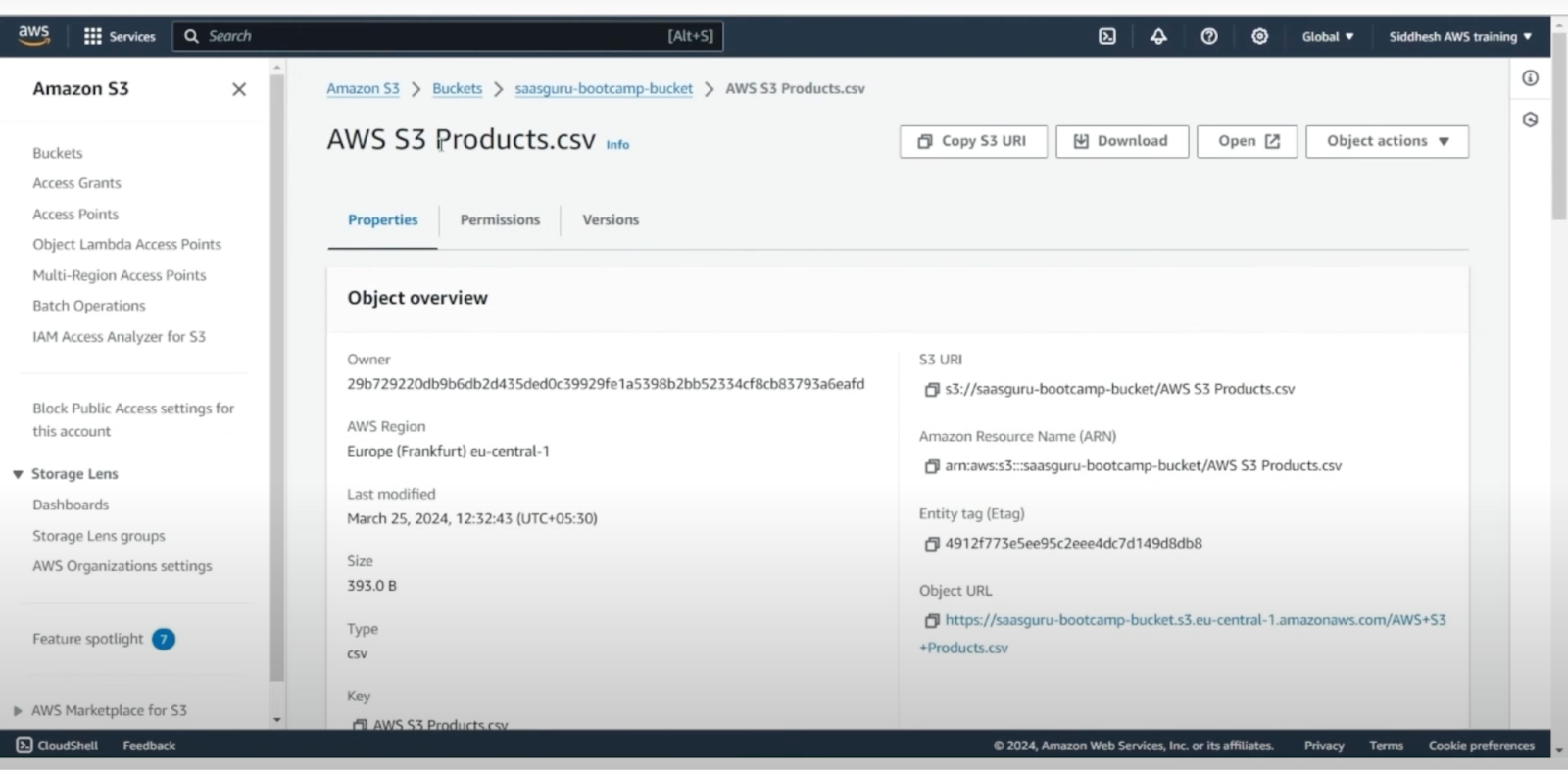Select the Last modified date value

[x=472, y=519]
